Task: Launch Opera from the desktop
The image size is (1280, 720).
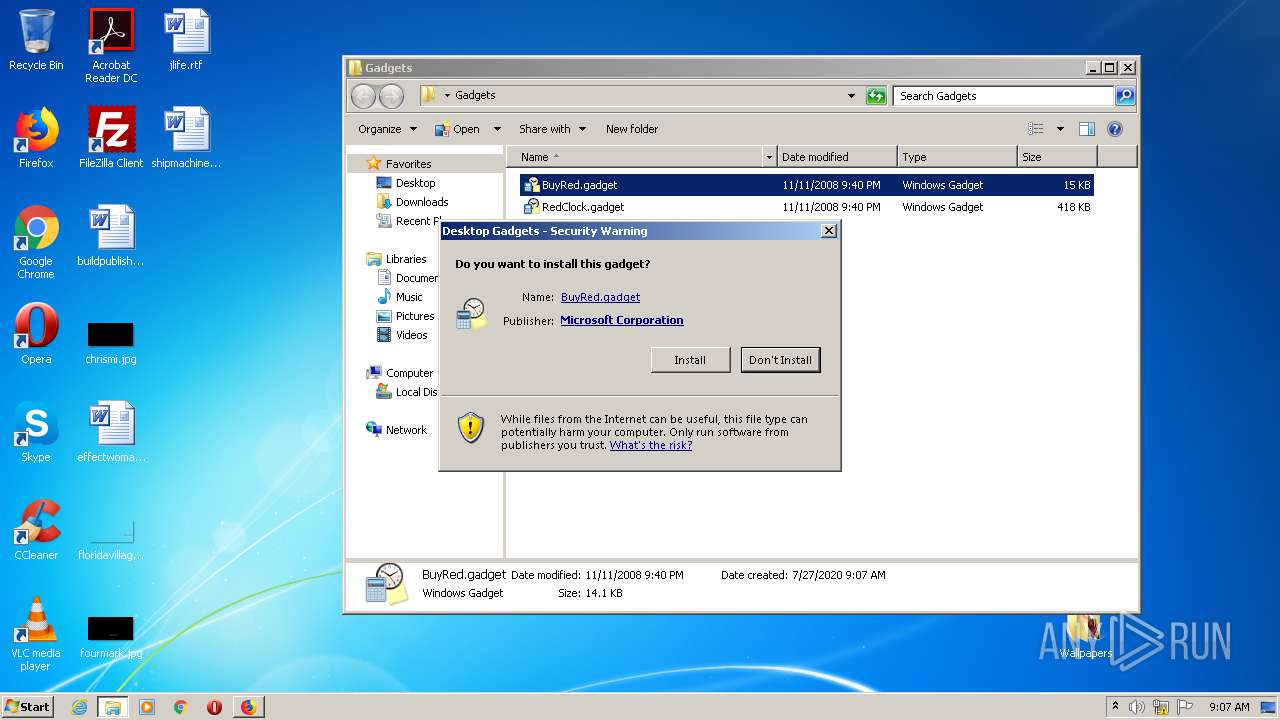Action: pyautogui.click(x=36, y=334)
